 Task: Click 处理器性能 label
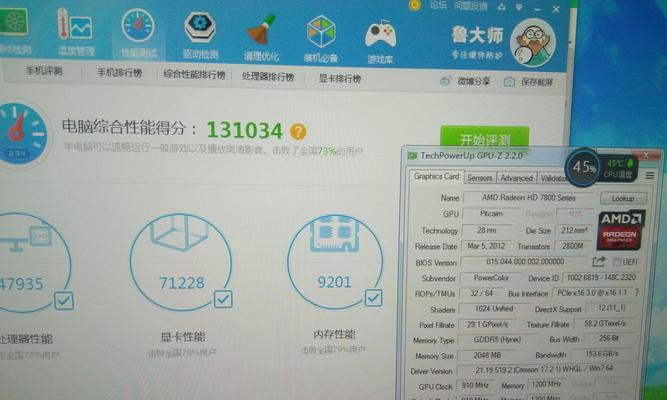click(26, 339)
